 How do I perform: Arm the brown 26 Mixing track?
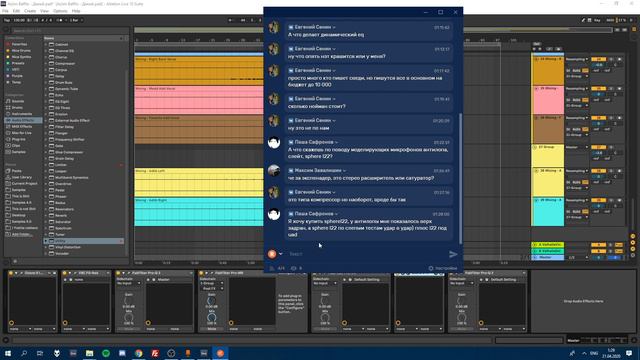[x=620, y=118]
